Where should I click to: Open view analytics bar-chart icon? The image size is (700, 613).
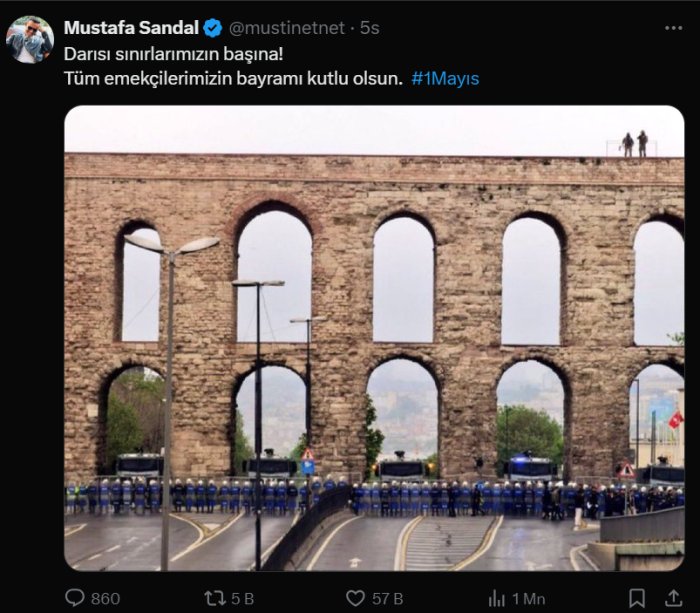[497, 598]
